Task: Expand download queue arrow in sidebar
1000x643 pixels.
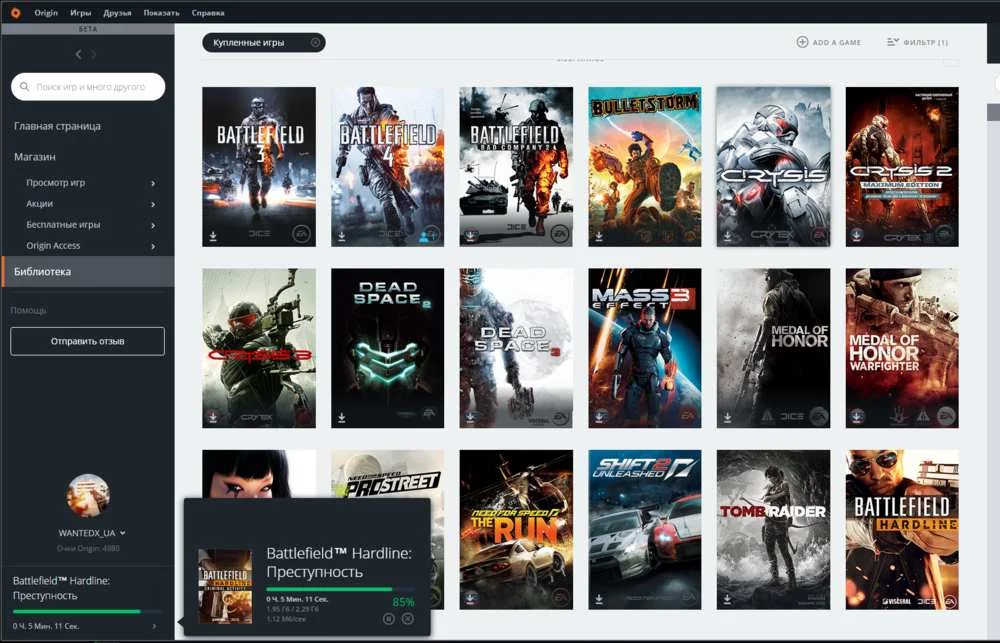Action: 154,626
